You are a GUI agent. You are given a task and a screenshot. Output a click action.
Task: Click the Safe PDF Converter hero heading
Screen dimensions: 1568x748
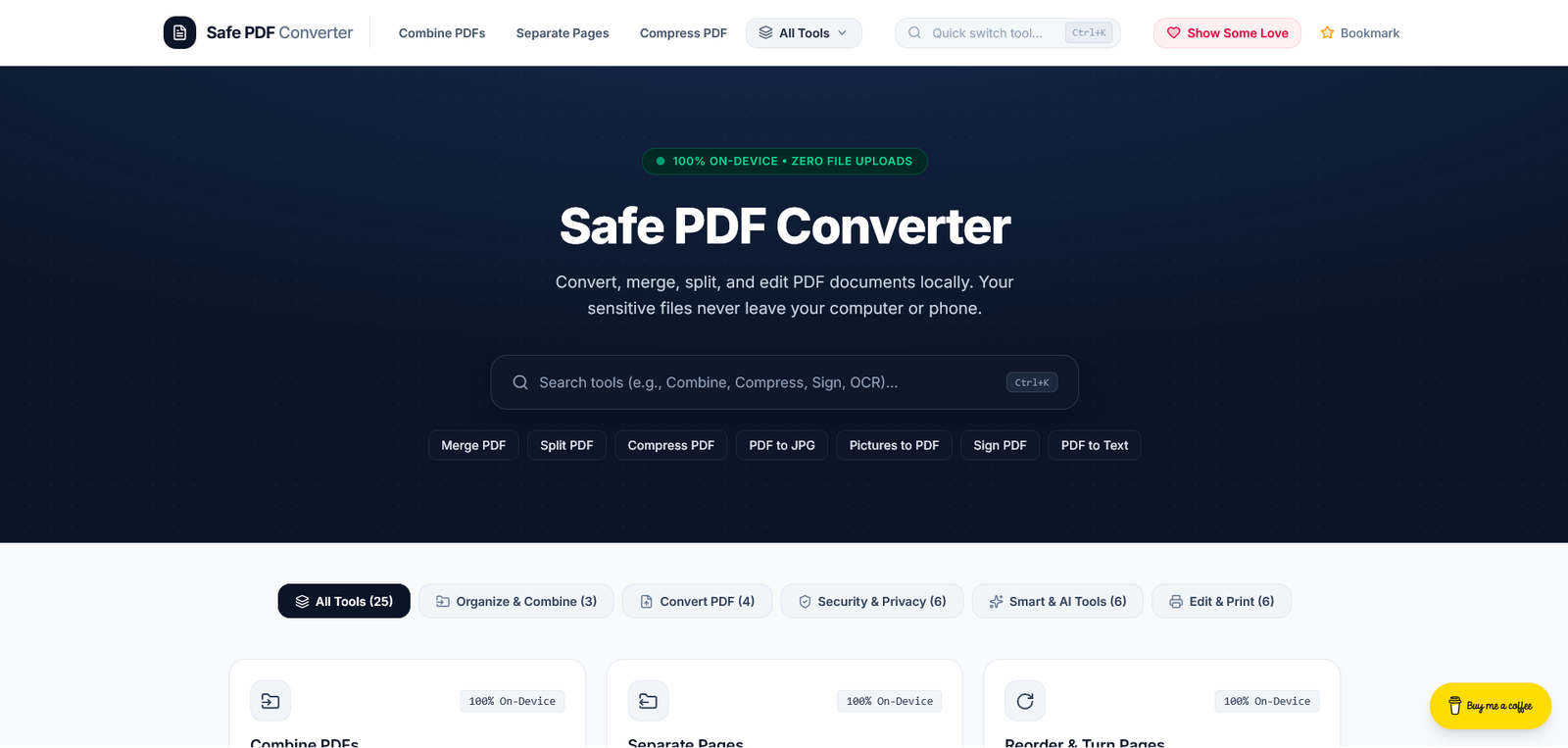785,226
